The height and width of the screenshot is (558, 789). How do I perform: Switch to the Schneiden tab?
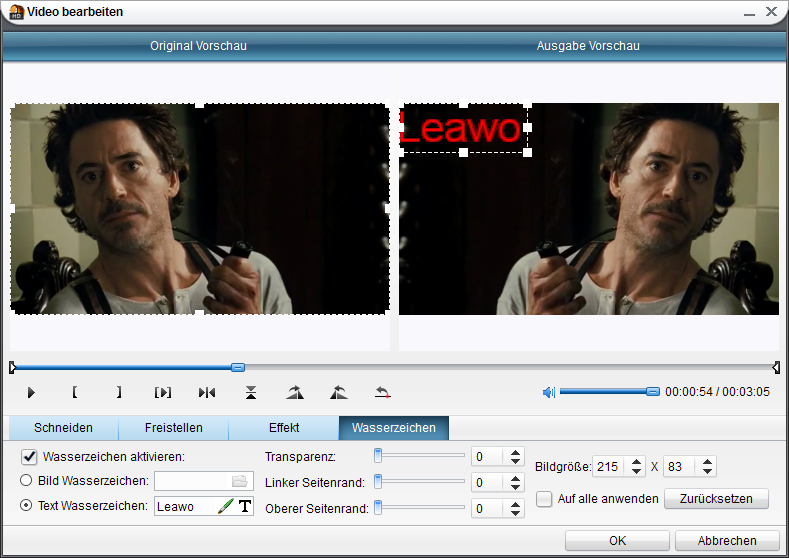point(63,428)
